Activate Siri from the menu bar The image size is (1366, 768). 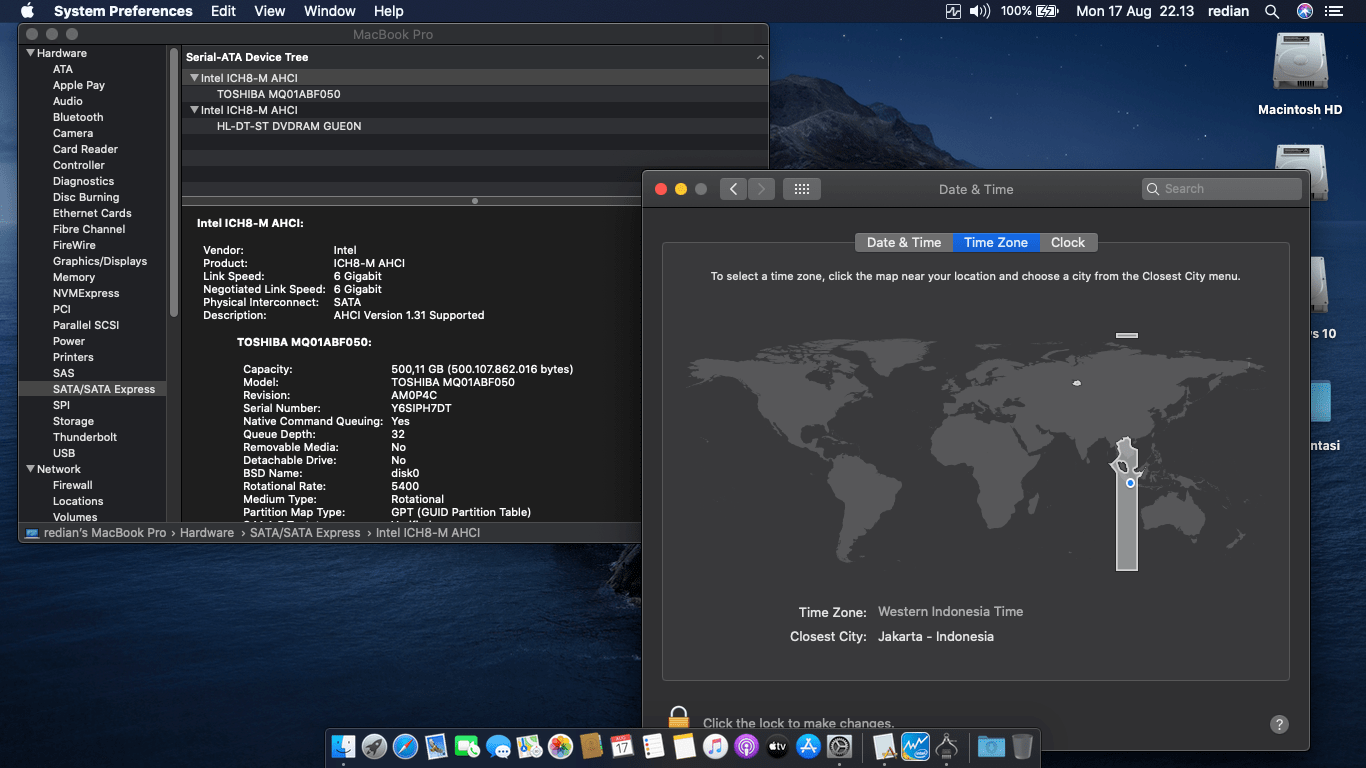[x=1304, y=11]
